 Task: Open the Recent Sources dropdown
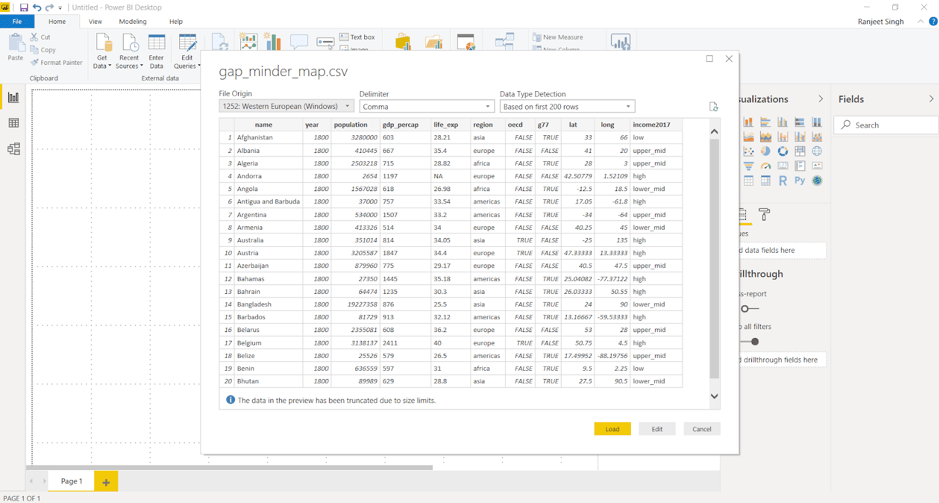(x=129, y=51)
